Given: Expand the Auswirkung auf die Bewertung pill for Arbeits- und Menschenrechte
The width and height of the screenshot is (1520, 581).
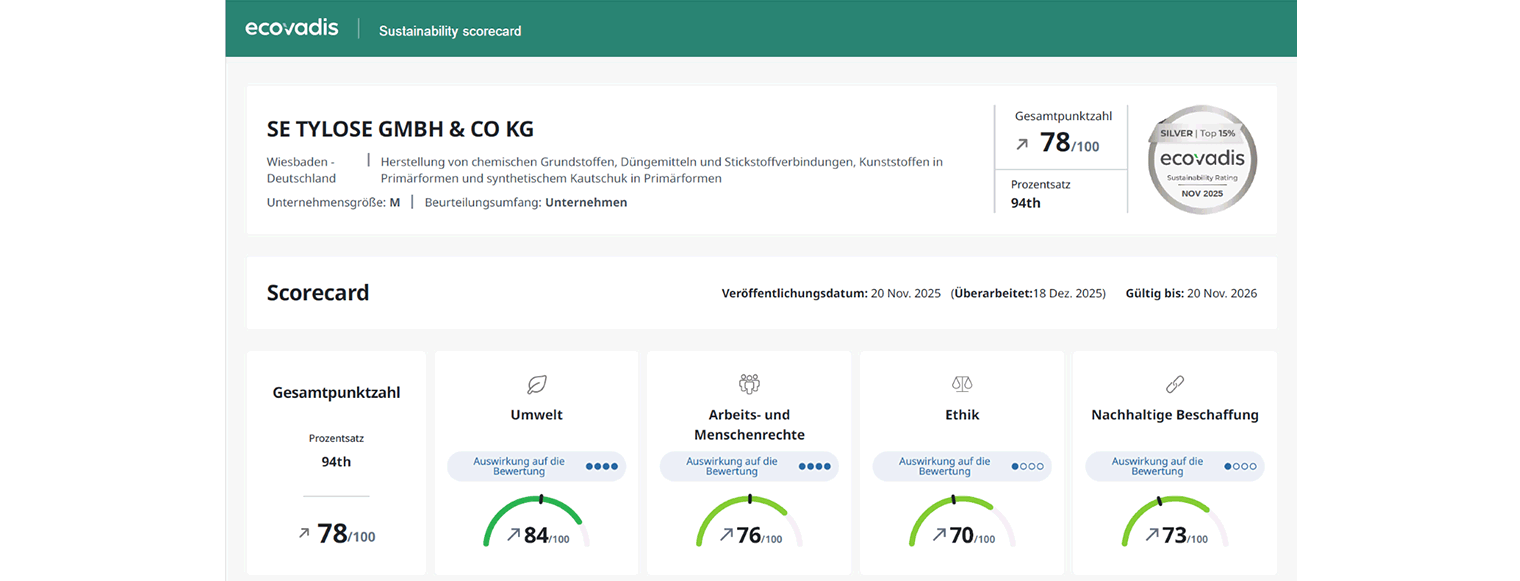Looking at the screenshot, I should pyautogui.click(x=748, y=465).
